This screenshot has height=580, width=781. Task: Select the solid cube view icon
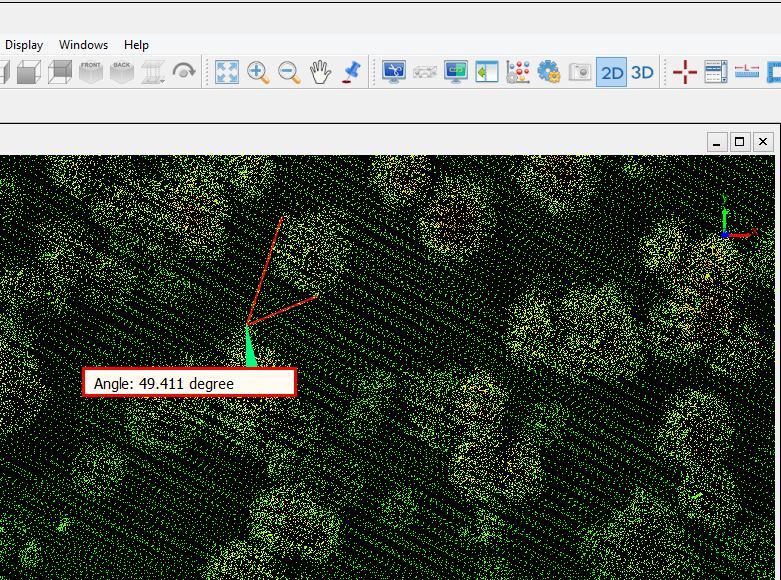coord(29,72)
